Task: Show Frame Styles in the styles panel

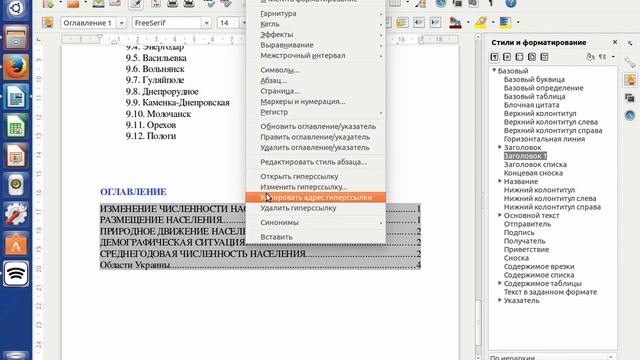Action: tap(519, 57)
